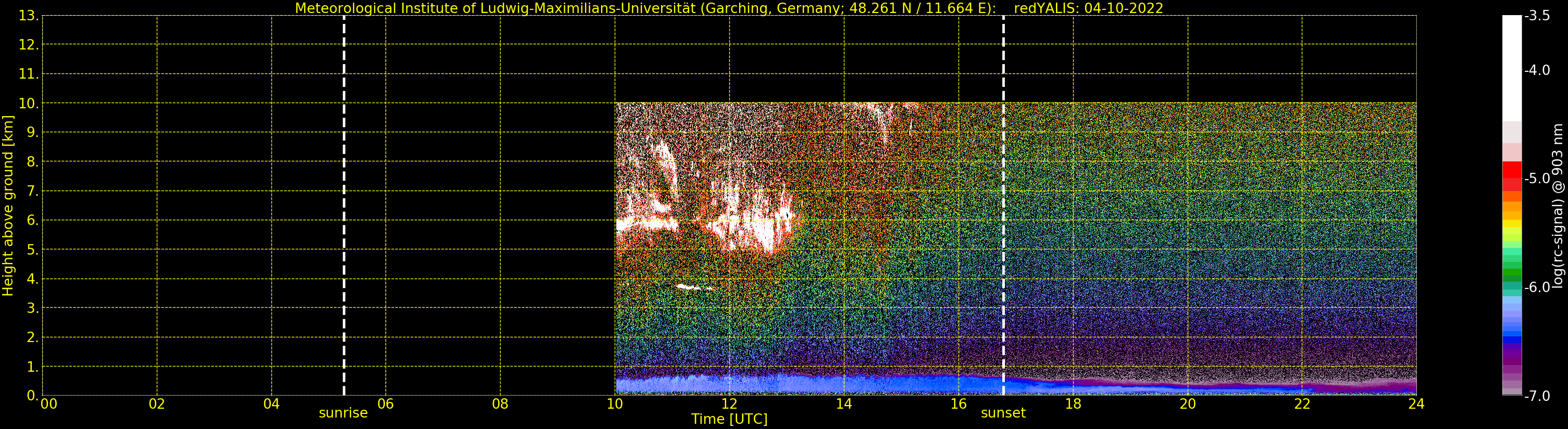Click the '18' time tick label on x-axis
The width and height of the screenshot is (1568, 429).
tap(1073, 404)
